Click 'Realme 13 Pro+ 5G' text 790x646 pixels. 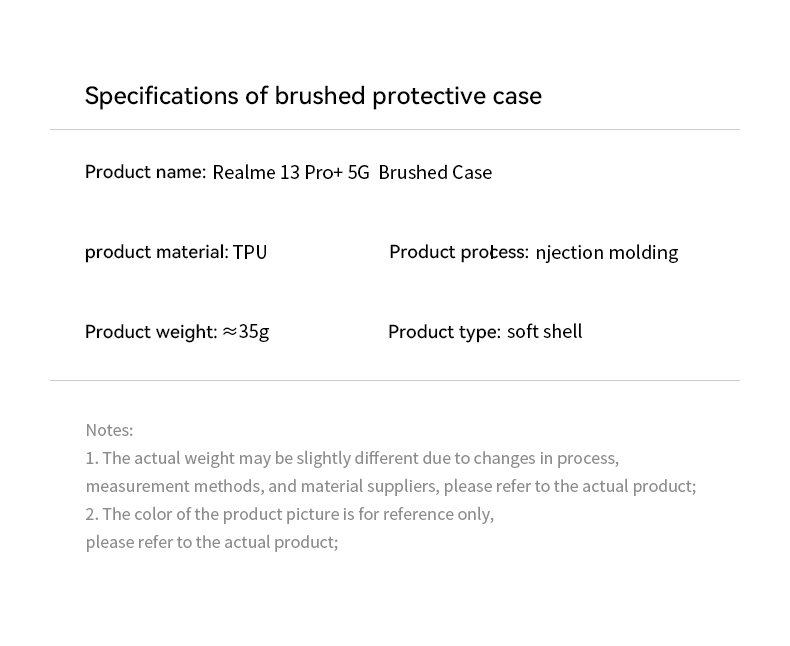coord(291,172)
